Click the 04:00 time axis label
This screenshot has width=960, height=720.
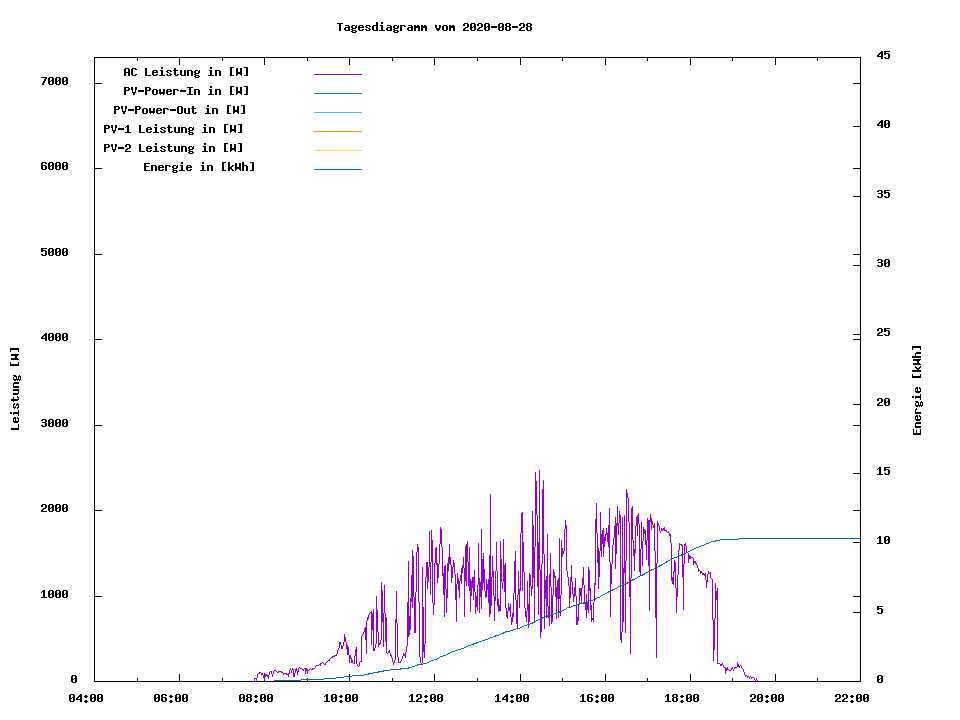[x=86, y=698]
